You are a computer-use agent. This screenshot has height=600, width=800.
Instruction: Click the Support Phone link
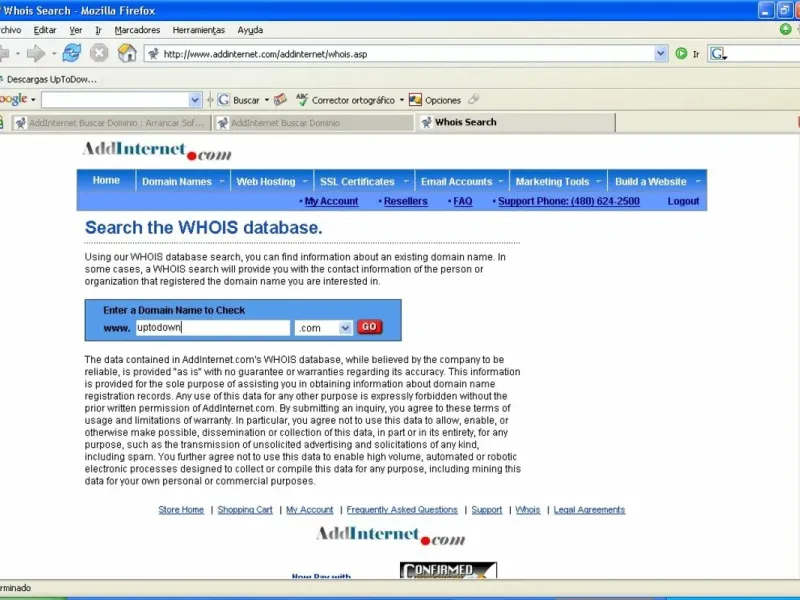569,201
